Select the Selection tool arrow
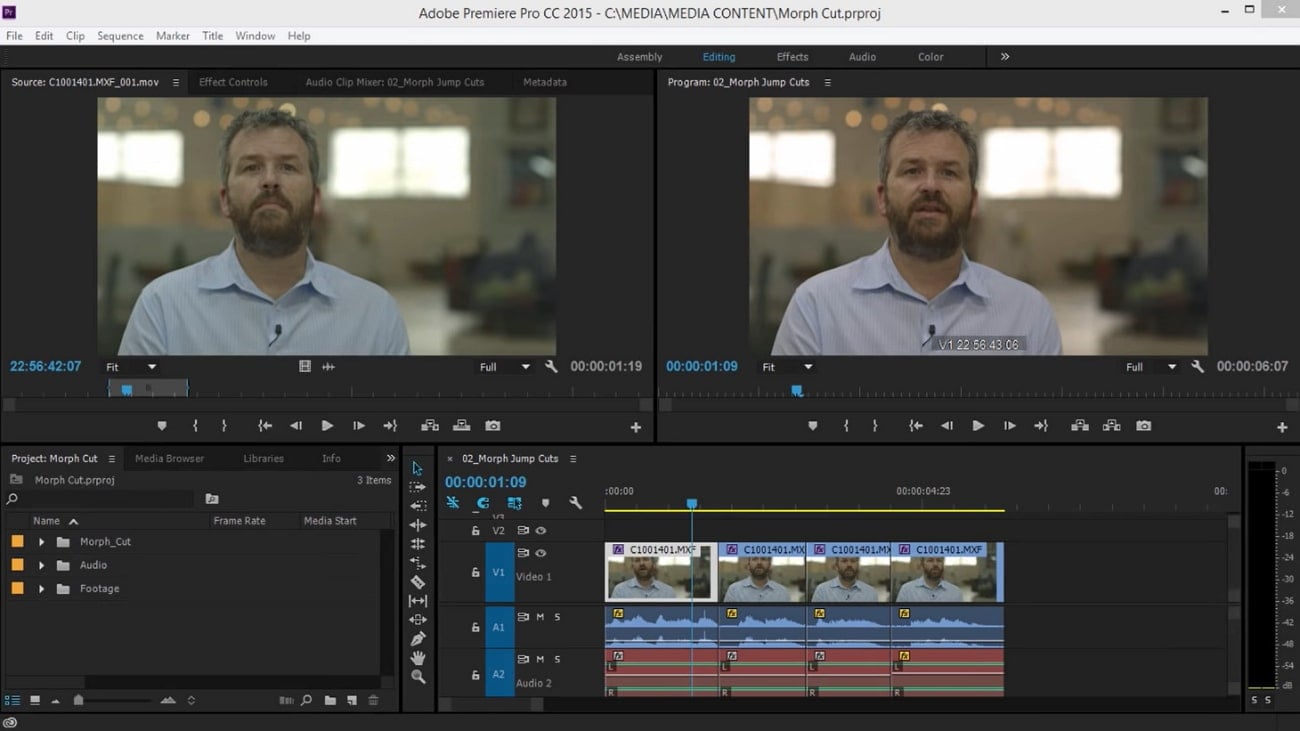The image size is (1300, 731). pos(418,468)
